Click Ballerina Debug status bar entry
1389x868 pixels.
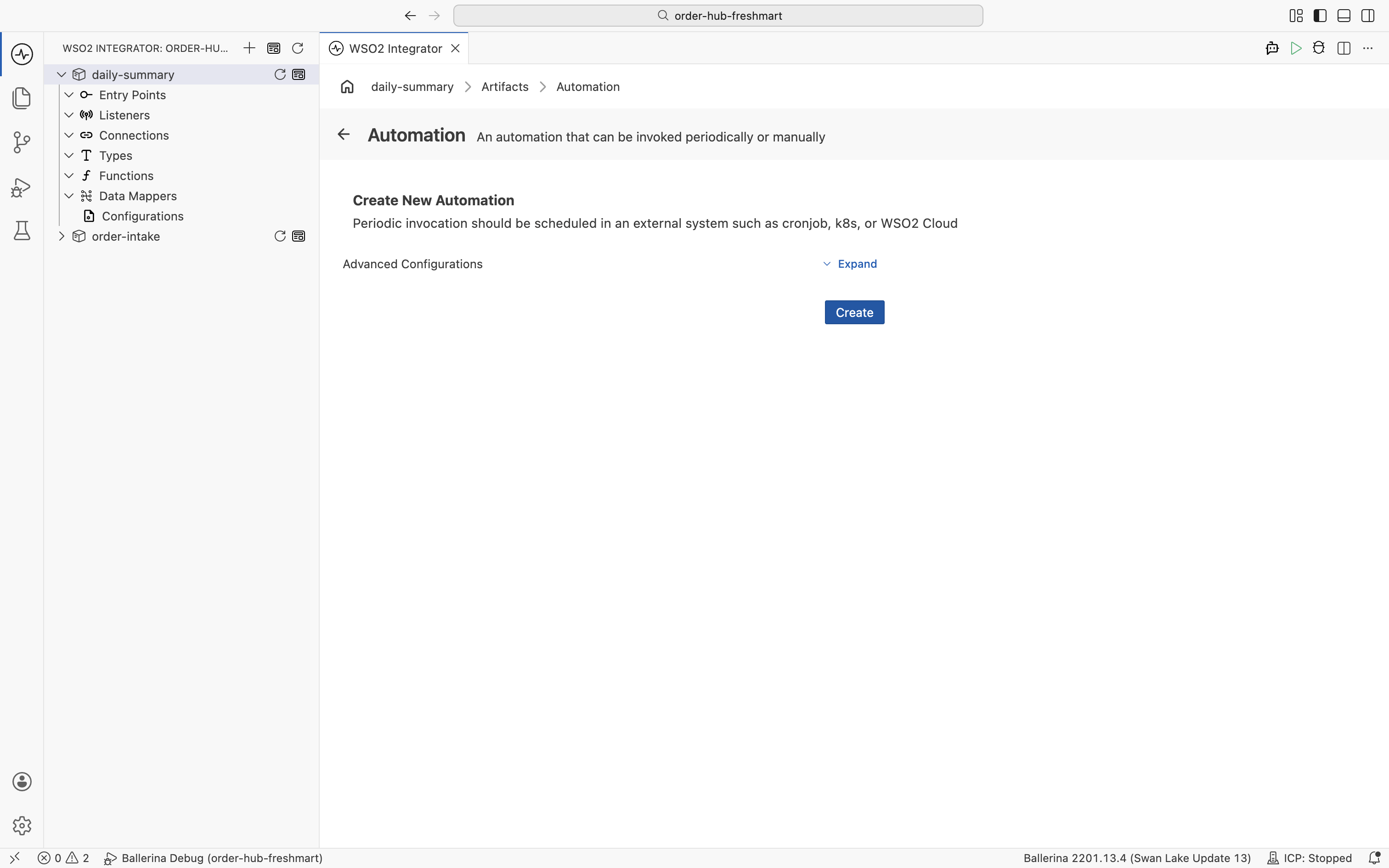pos(213,858)
